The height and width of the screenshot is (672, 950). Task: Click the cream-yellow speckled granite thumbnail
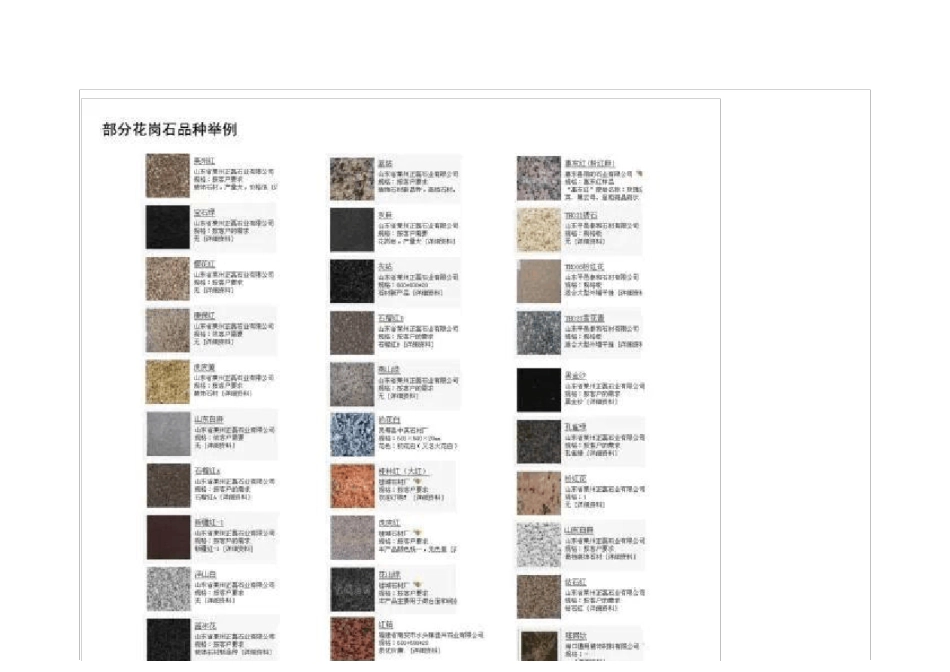539,230
